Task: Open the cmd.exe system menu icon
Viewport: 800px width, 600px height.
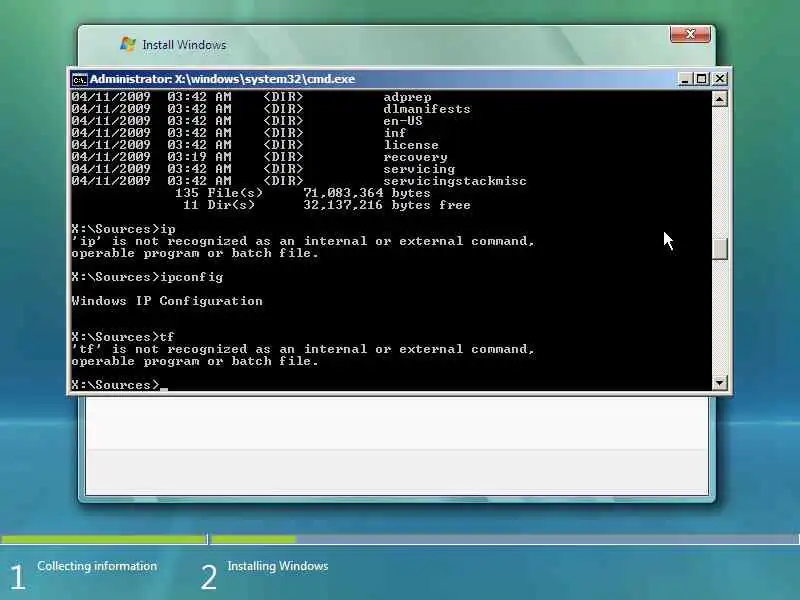Action: pyautogui.click(x=80, y=80)
